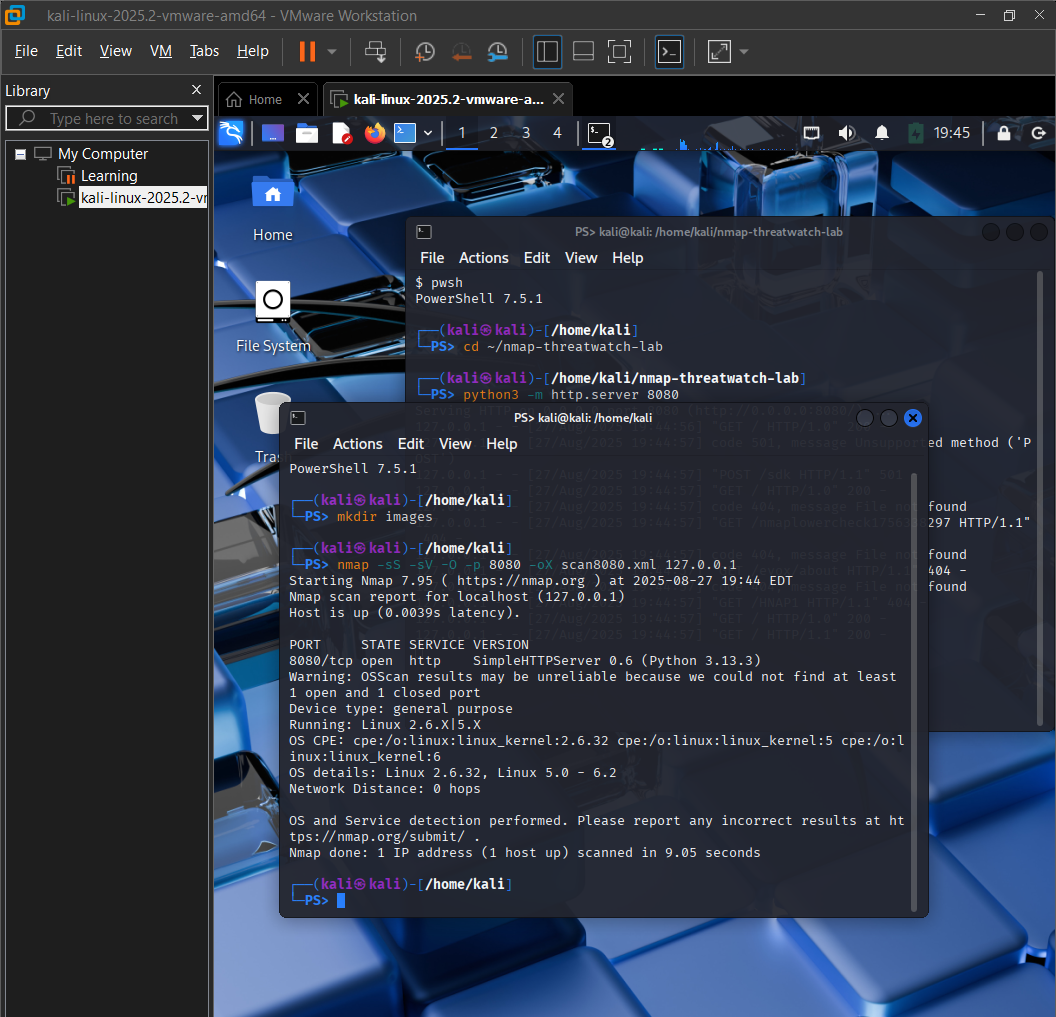
Task: Open File menu in nmap-threatwatch-lab terminal
Action: 432,258
